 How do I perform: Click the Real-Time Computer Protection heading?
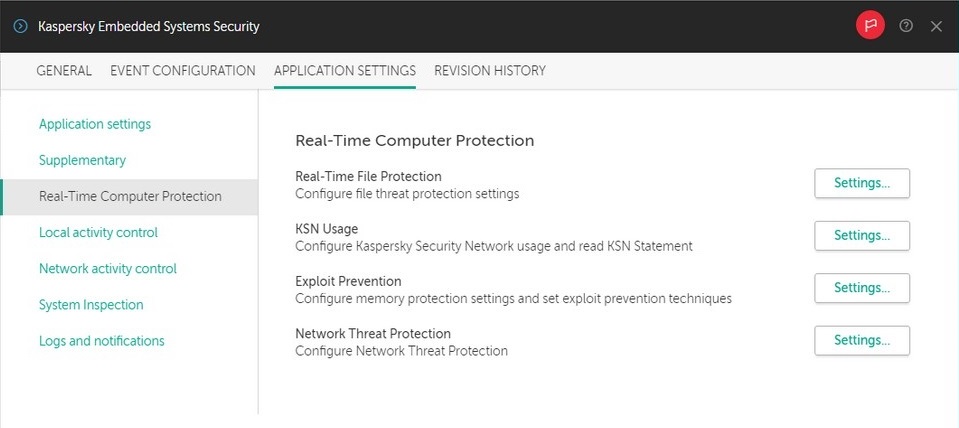tap(415, 141)
